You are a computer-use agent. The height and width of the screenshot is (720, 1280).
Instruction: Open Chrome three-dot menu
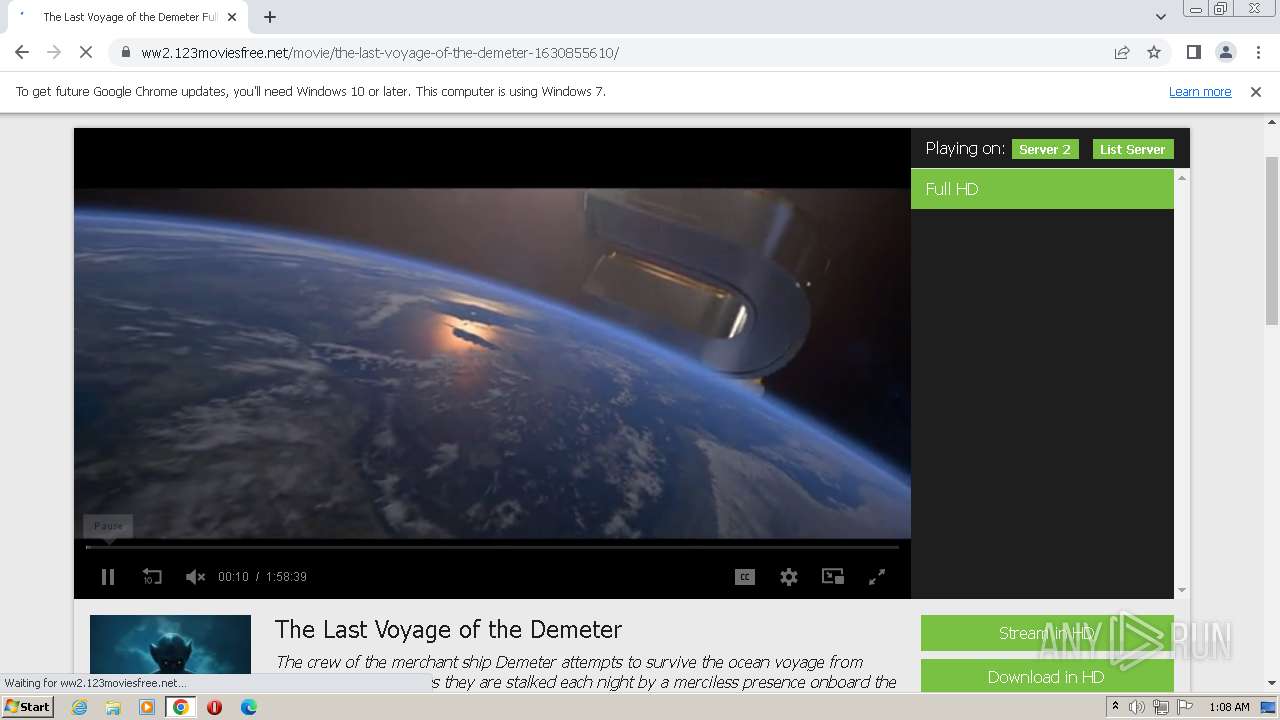tap(1258, 52)
